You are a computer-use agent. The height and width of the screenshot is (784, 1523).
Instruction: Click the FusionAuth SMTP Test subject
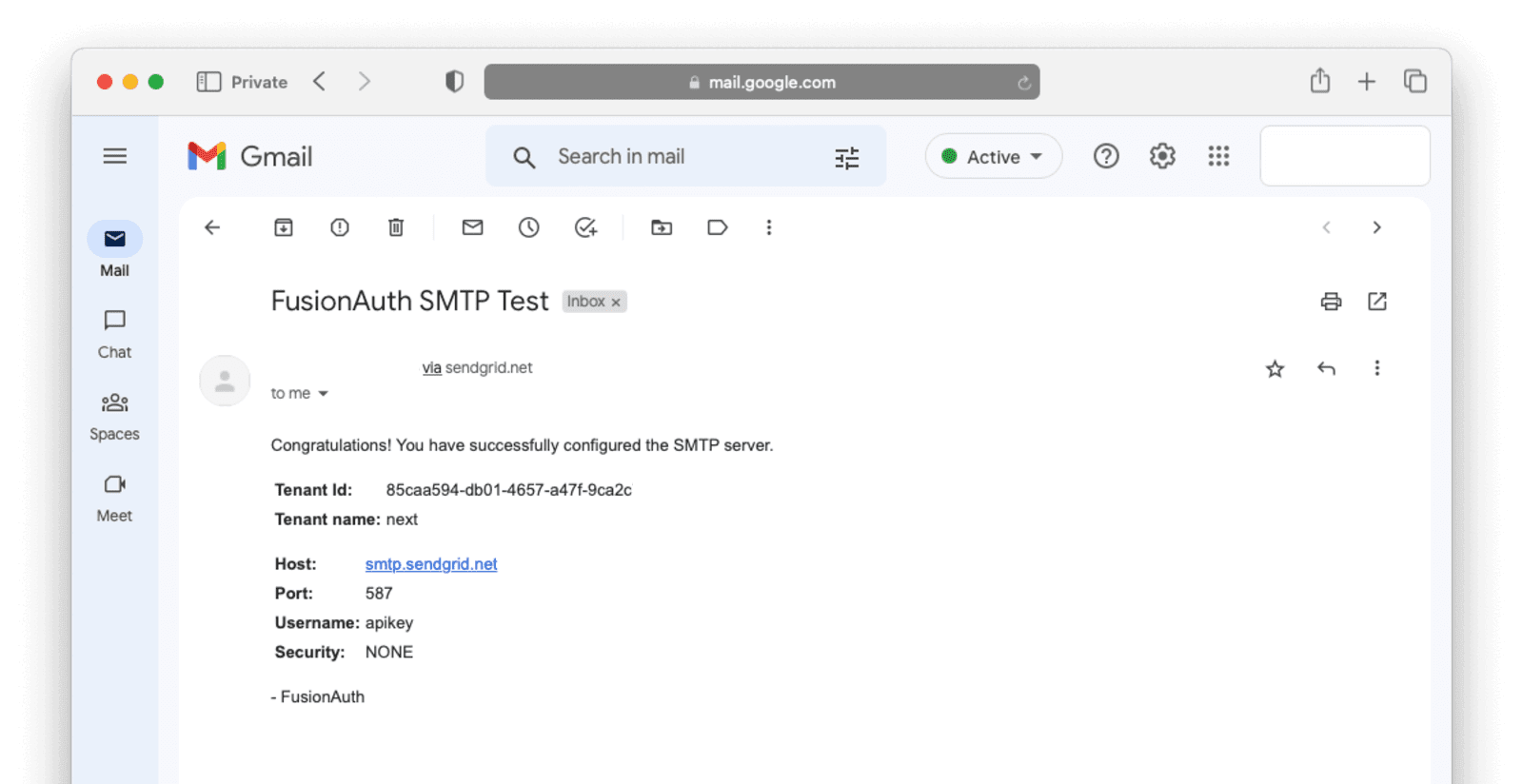409,302
